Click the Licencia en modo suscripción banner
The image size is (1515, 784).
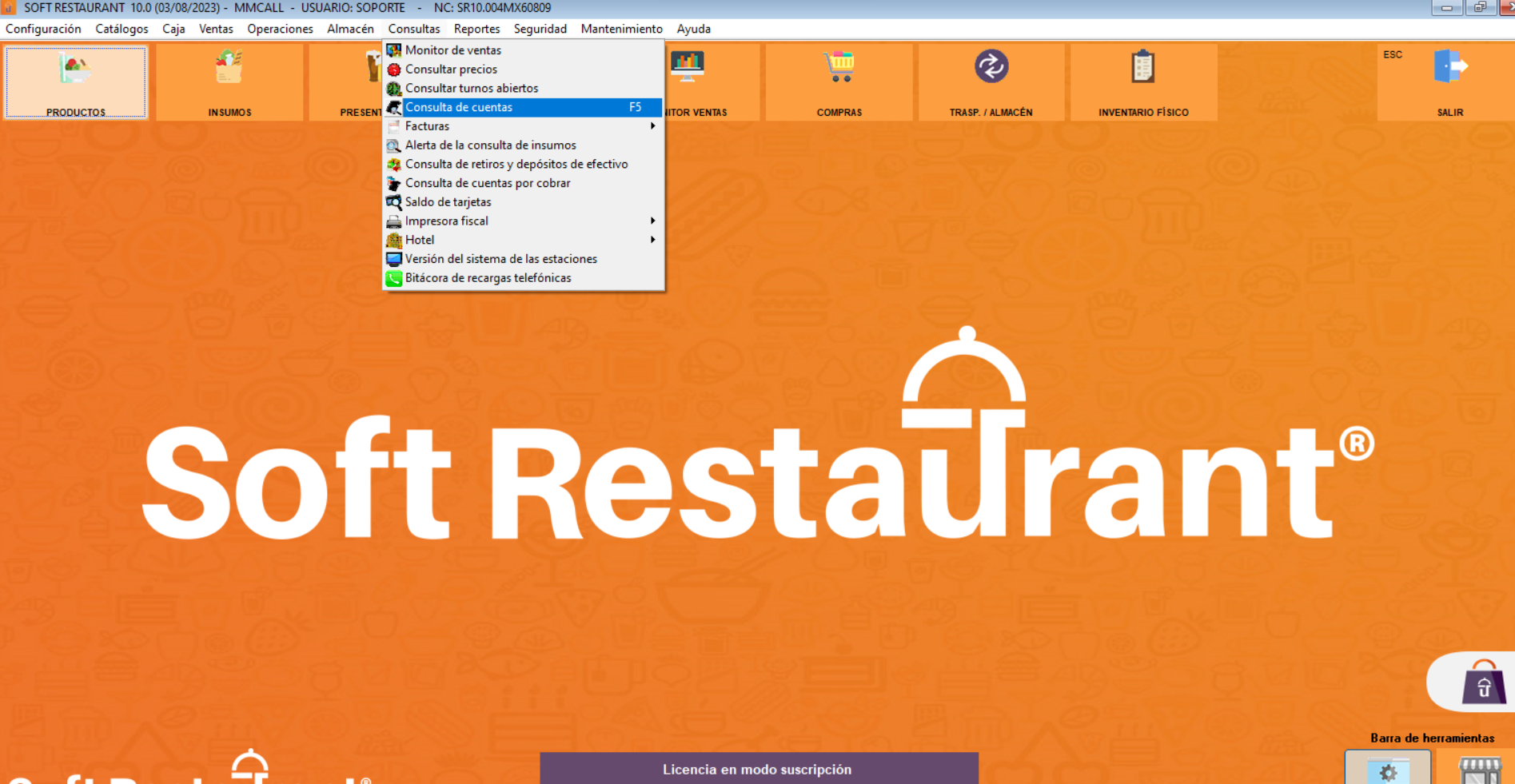point(758,769)
